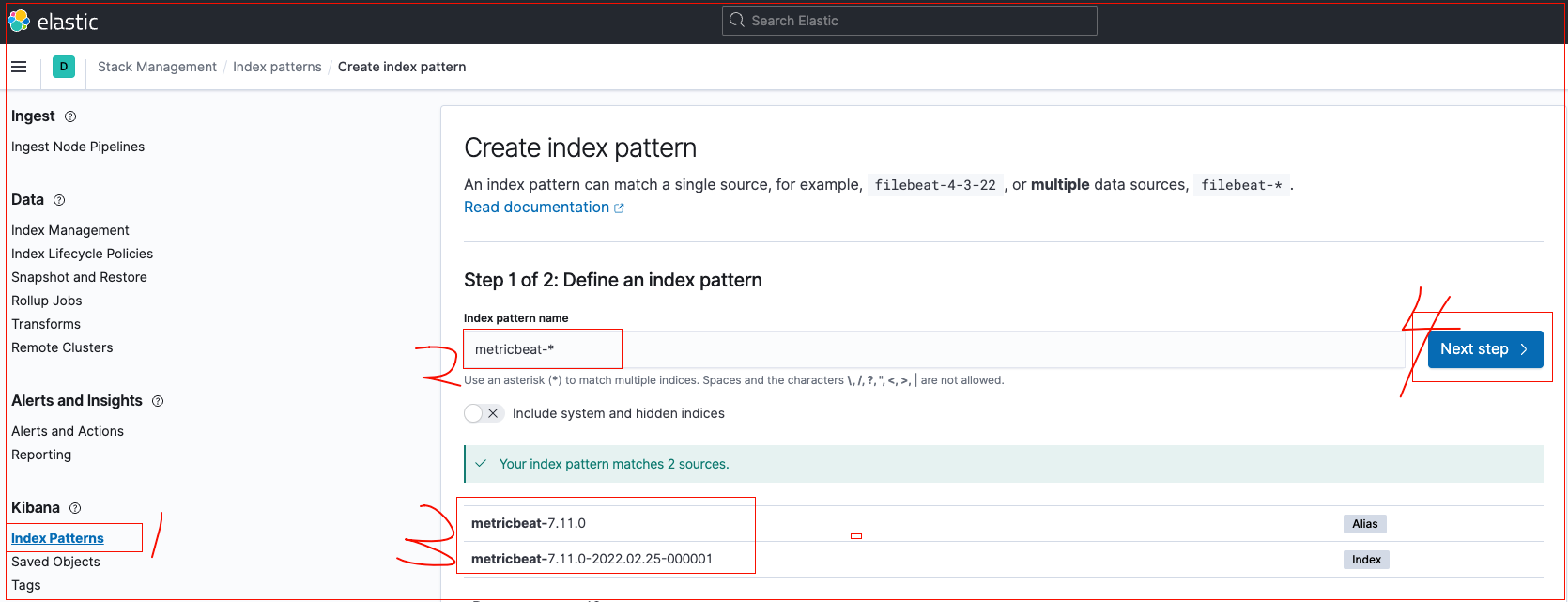Open Index Lifecycle Policies

82,254
